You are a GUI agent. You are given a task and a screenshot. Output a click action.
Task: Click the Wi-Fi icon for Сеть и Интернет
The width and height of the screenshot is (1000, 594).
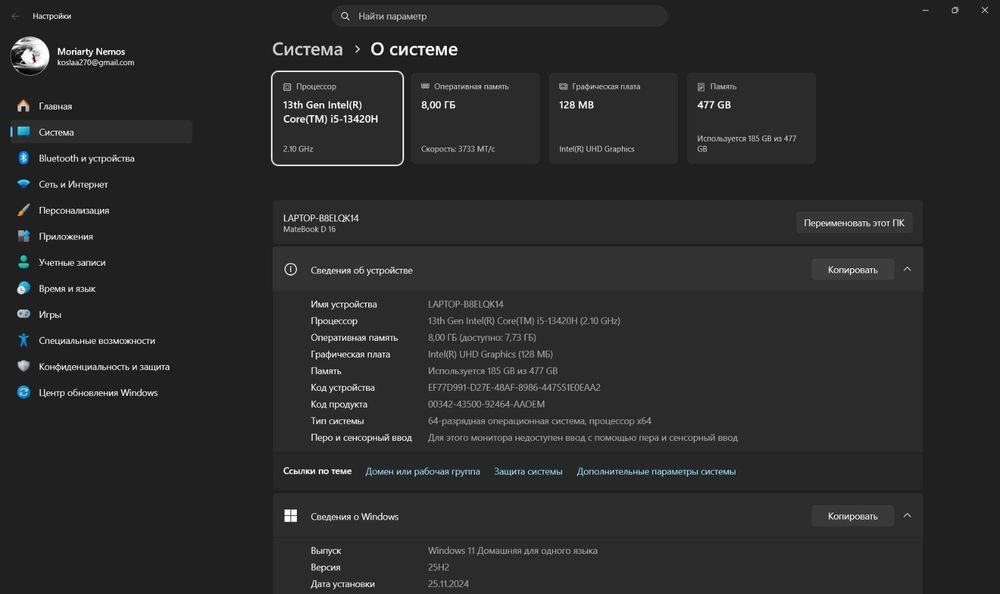click(24, 184)
